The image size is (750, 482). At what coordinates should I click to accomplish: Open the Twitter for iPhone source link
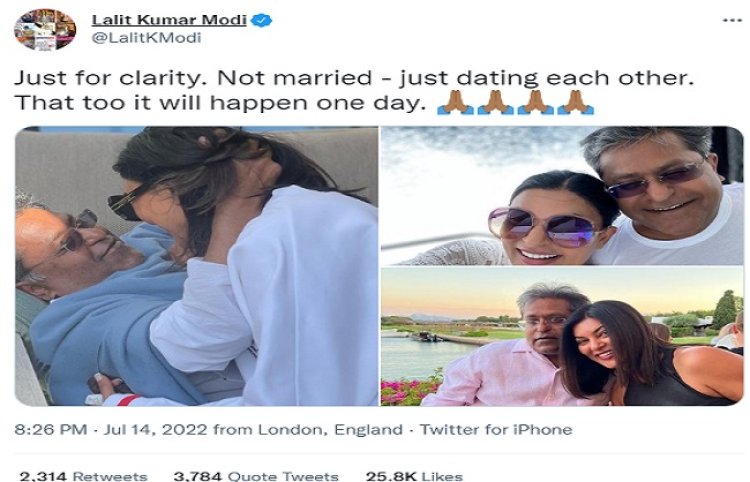click(496, 429)
